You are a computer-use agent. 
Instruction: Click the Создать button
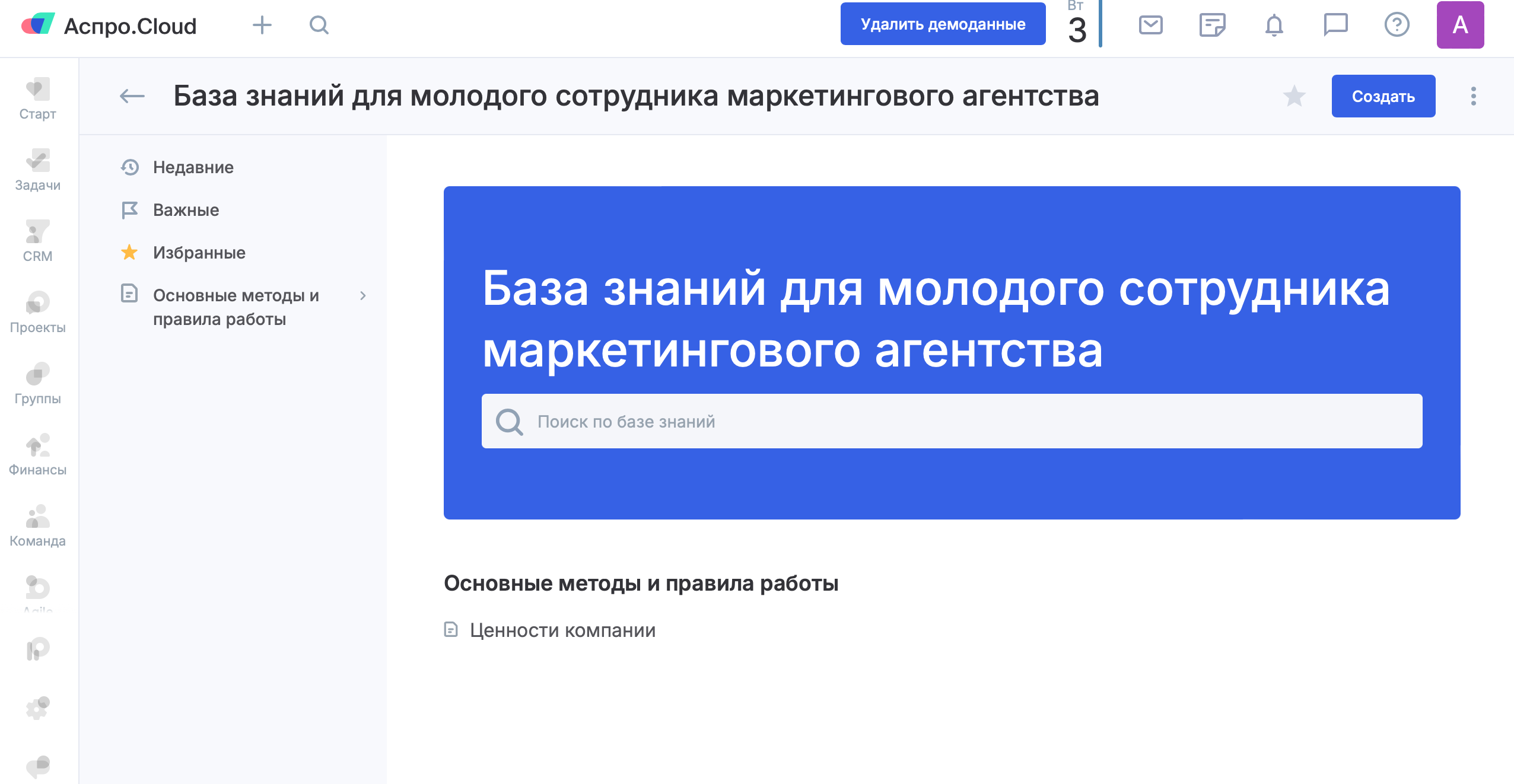pyautogui.click(x=1383, y=96)
